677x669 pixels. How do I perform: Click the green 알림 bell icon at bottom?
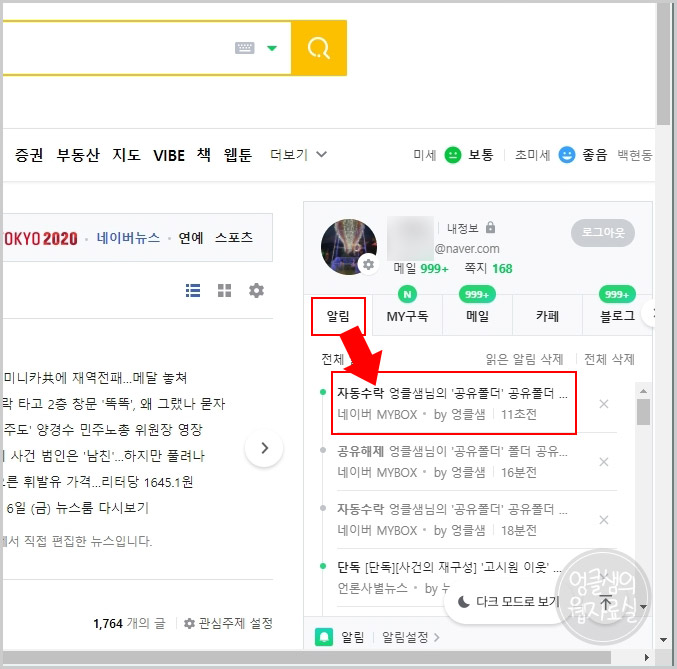click(x=324, y=637)
